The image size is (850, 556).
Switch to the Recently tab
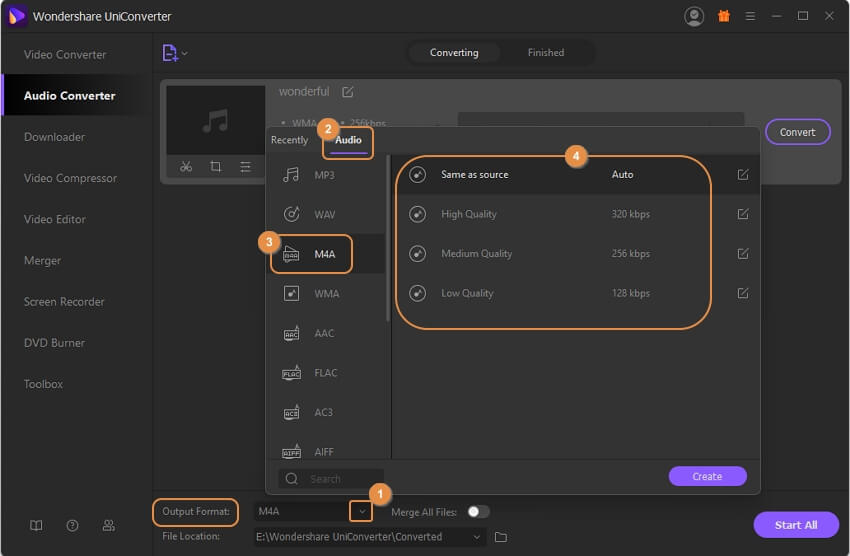click(289, 140)
